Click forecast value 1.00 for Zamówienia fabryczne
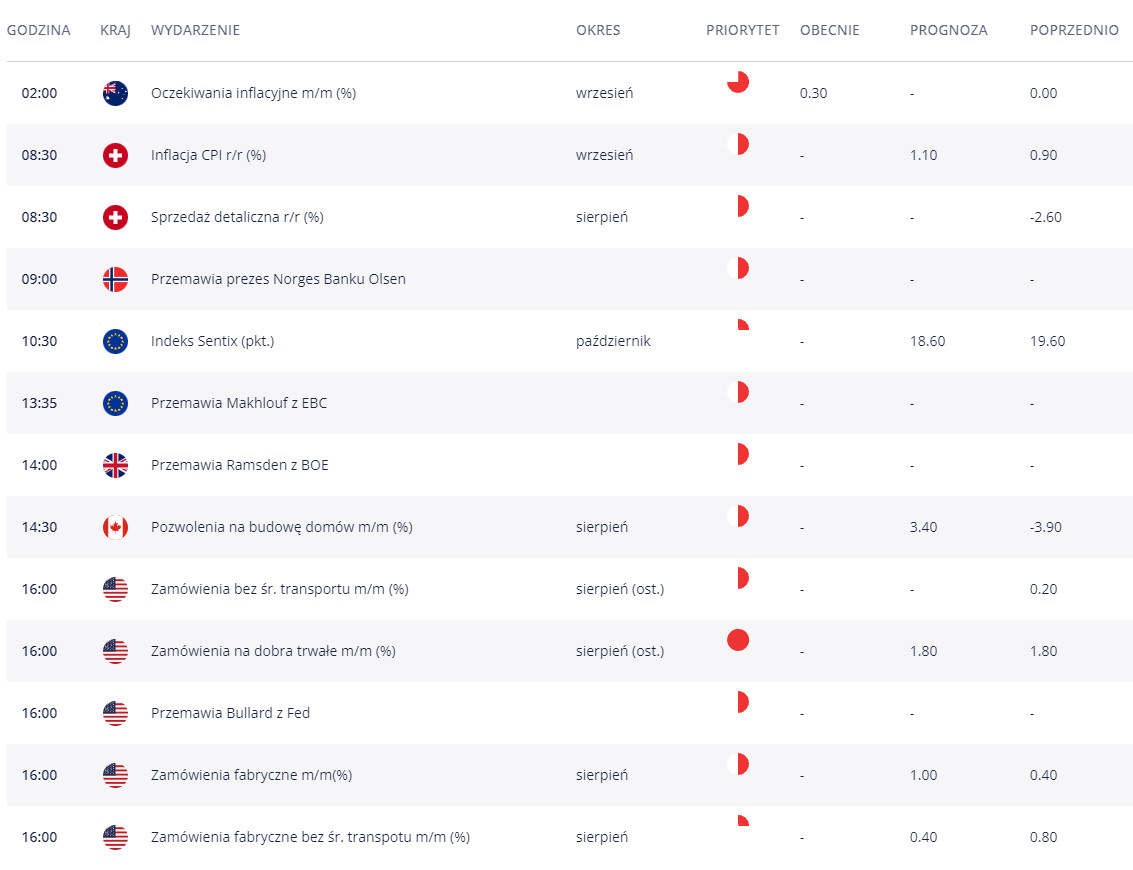The height and width of the screenshot is (870, 1133). 923,775
